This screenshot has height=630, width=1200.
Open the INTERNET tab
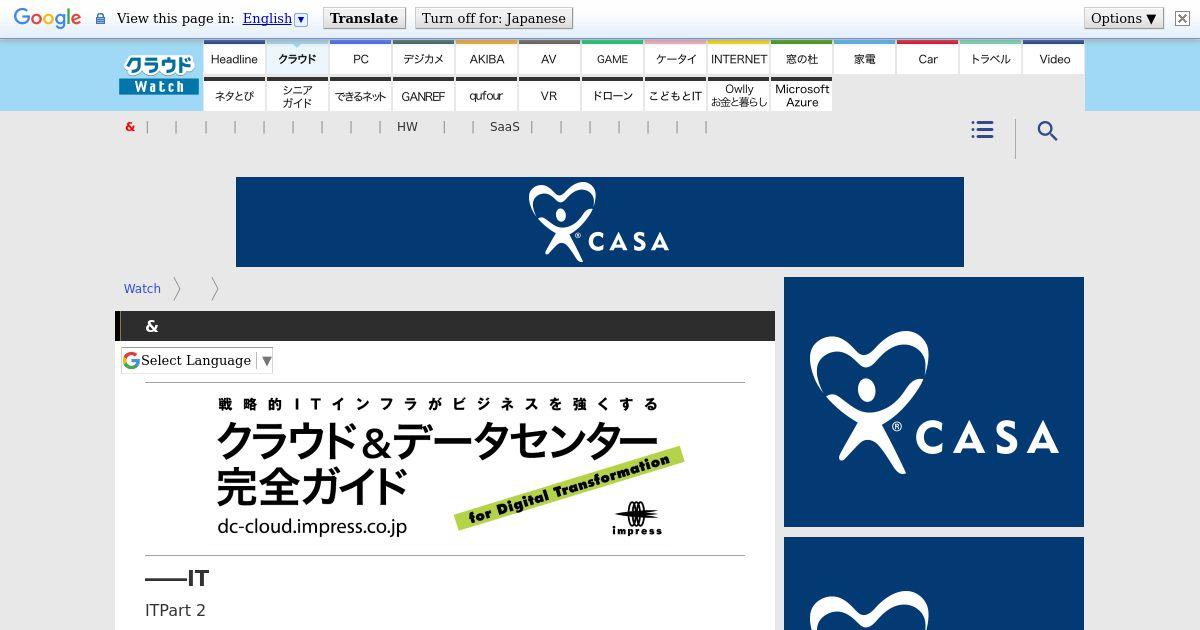(739, 59)
